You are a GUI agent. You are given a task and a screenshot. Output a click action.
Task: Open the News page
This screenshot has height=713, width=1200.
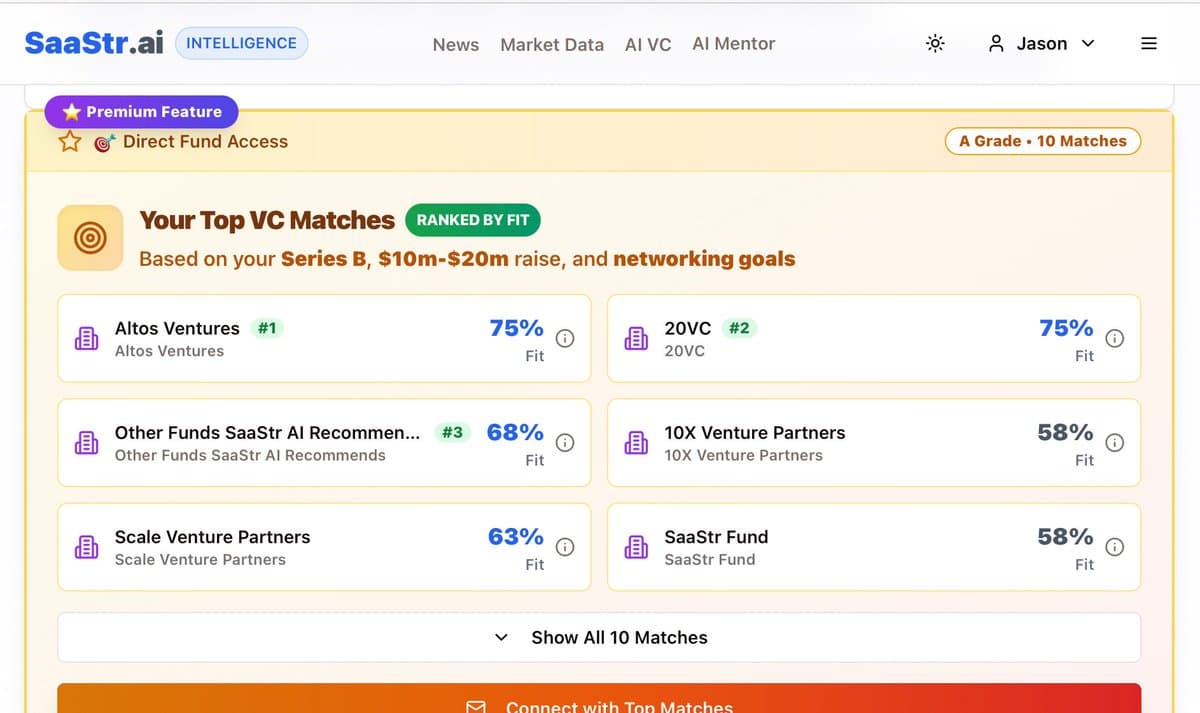[x=455, y=44]
